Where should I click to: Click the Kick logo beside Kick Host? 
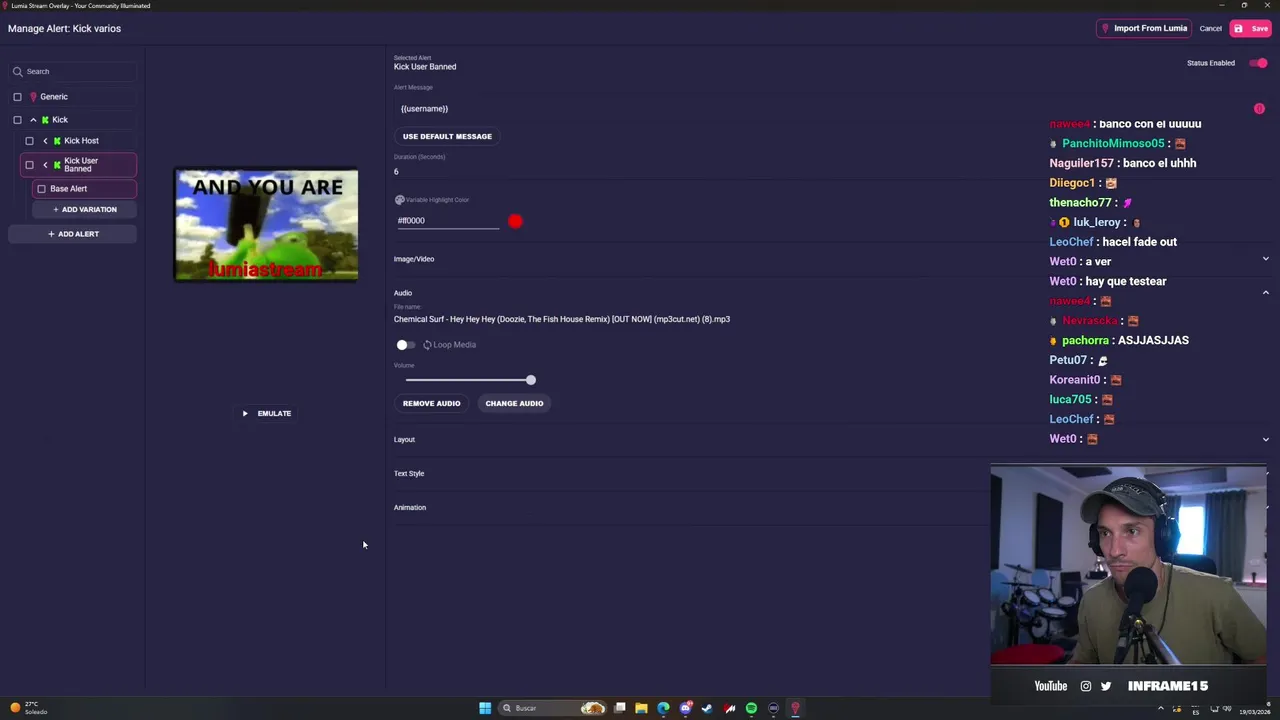[x=57, y=141]
